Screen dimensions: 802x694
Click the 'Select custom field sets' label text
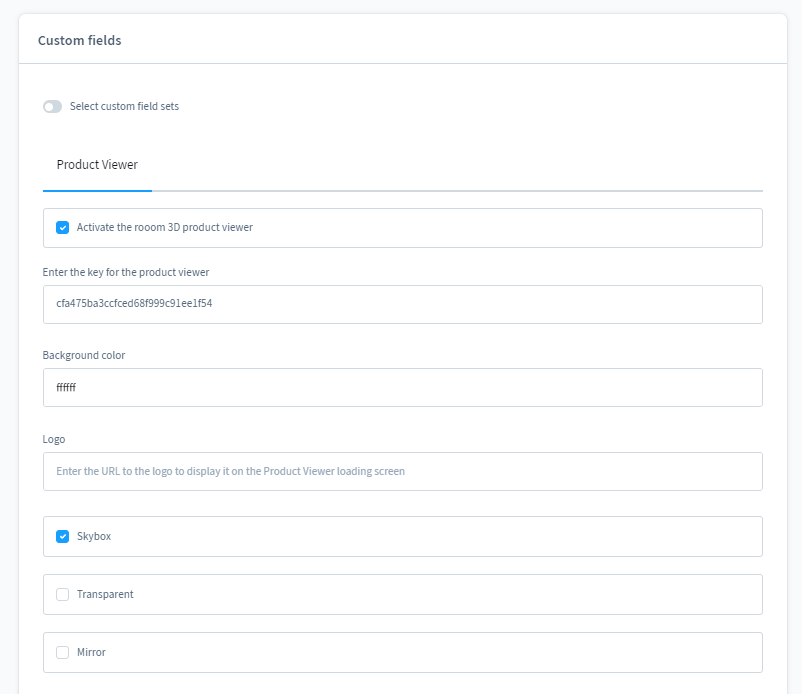tap(124, 106)
